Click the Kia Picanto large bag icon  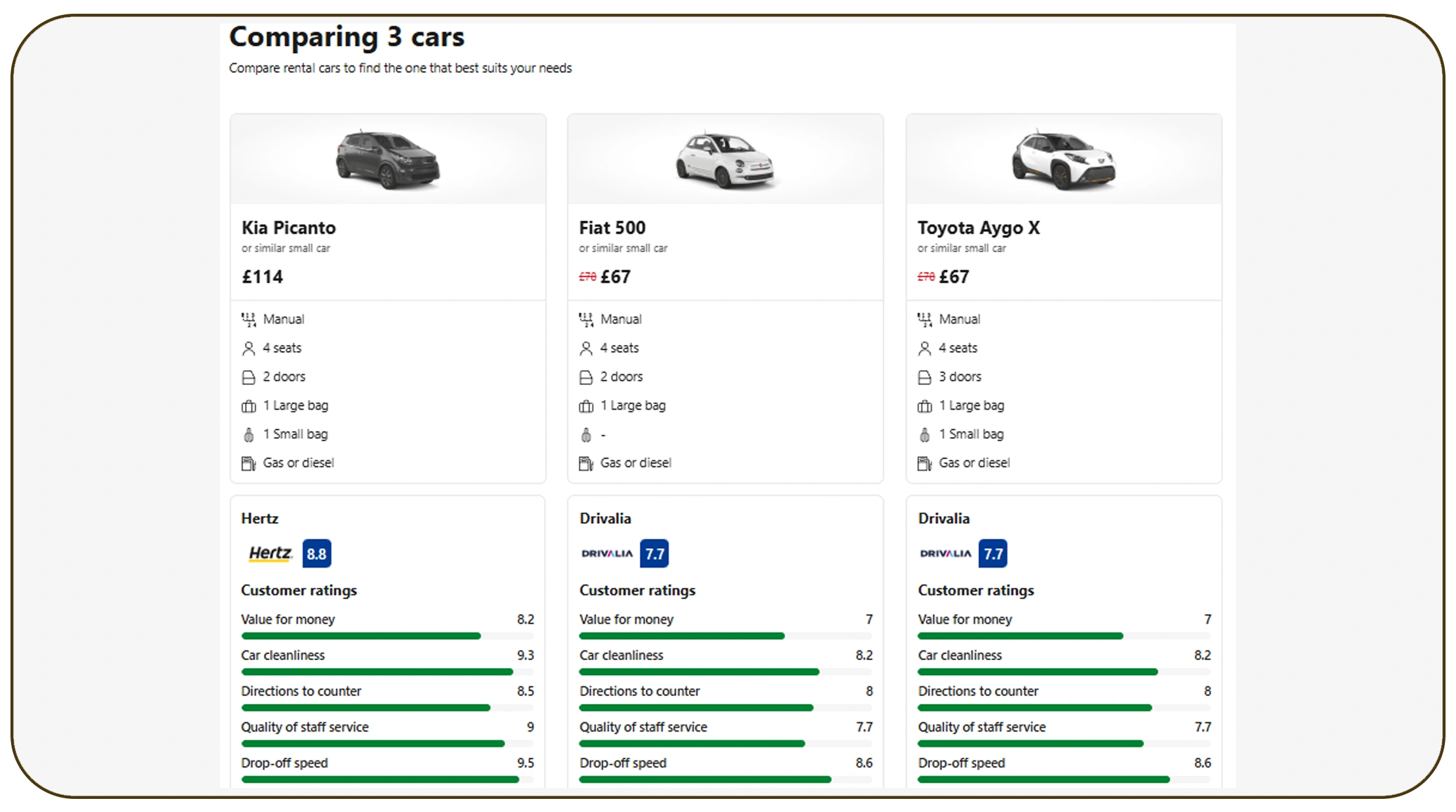pyautogui.click(x=248, y=406)
